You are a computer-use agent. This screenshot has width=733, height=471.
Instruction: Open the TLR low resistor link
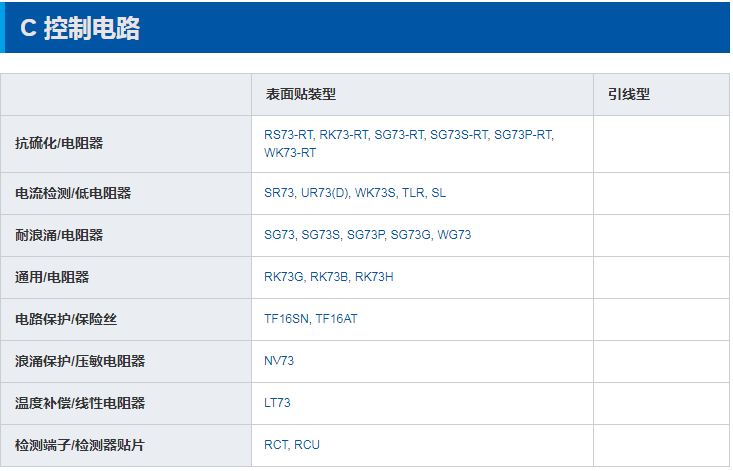tap(413, 193)
